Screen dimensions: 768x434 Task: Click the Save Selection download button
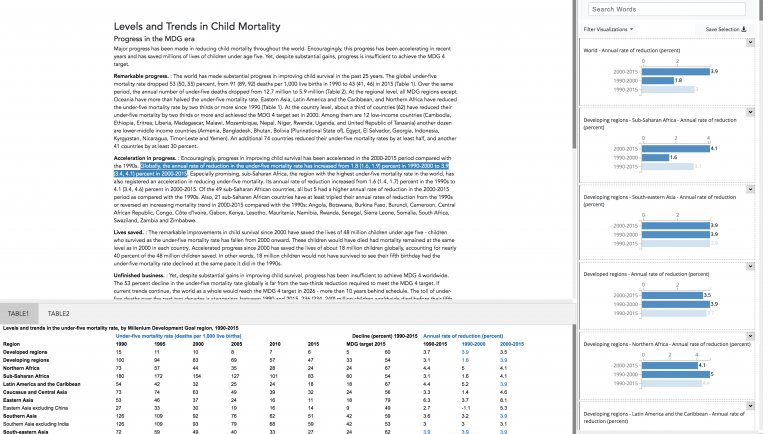(x=725, y=30)
